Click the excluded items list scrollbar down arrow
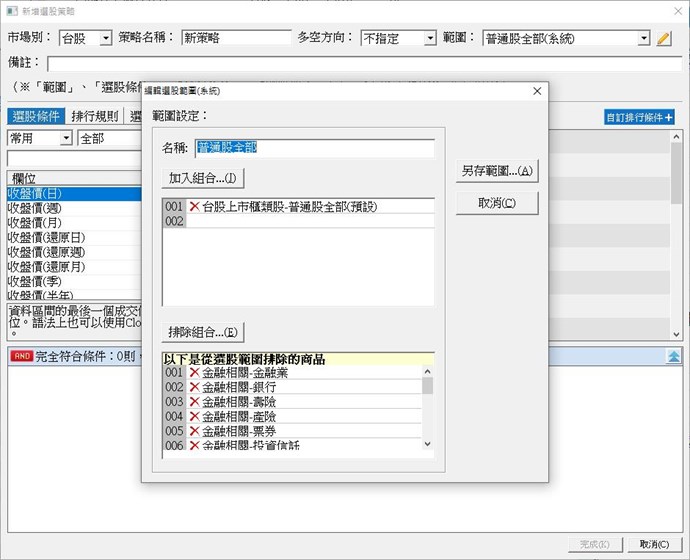The image size is (690, 560). coord(428,444)
